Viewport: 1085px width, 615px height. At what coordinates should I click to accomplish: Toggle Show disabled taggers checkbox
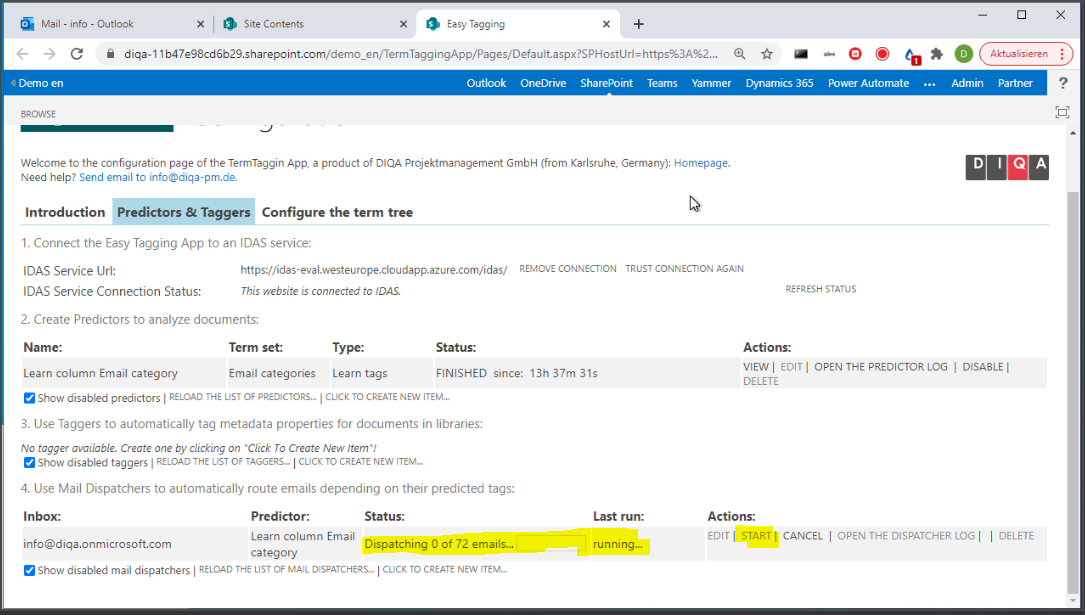29,463
